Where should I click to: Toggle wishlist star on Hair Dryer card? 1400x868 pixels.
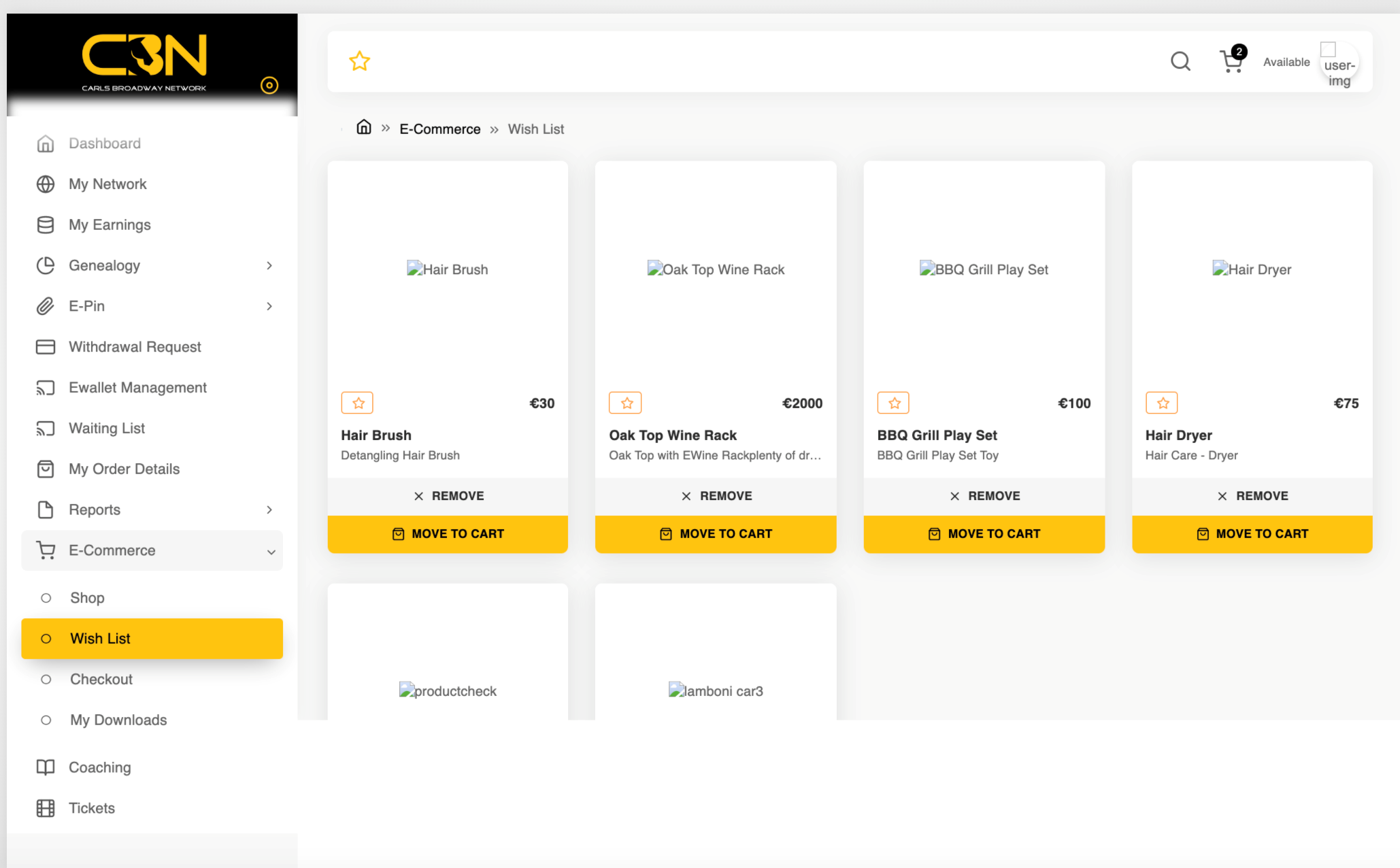coord(1162,403)
